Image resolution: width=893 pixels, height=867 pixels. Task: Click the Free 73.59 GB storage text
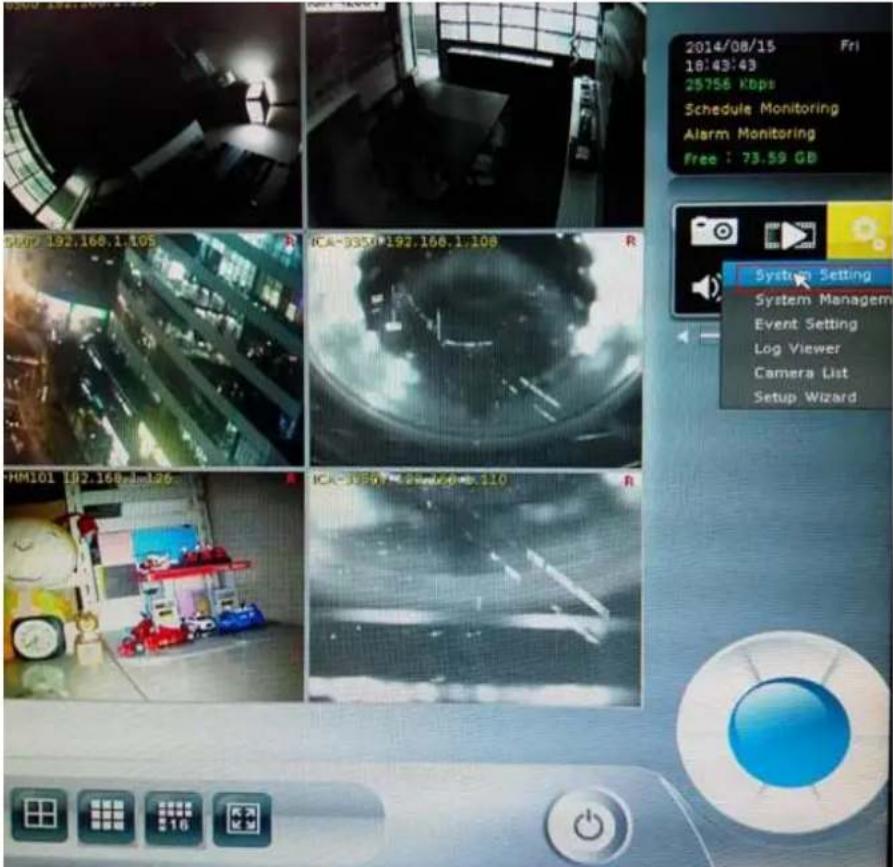(x=750, y=158)
